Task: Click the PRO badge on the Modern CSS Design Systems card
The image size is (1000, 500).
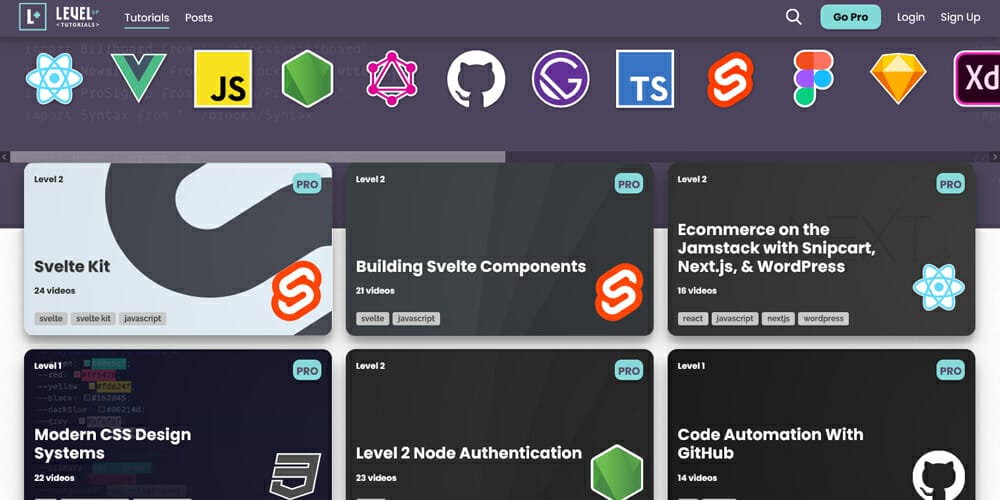Action: pos(307,371)
